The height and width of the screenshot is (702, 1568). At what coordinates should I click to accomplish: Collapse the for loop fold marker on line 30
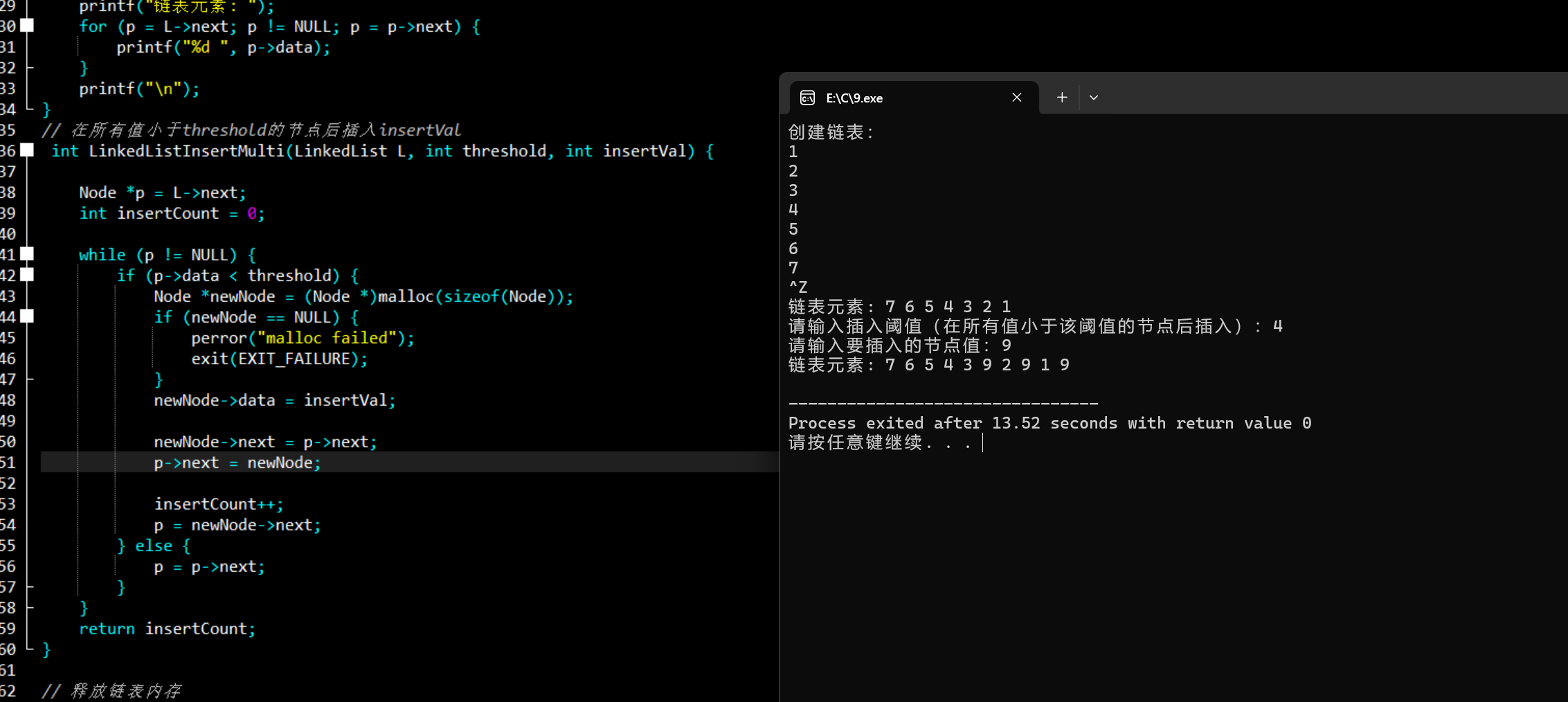[x=27, y=26]
